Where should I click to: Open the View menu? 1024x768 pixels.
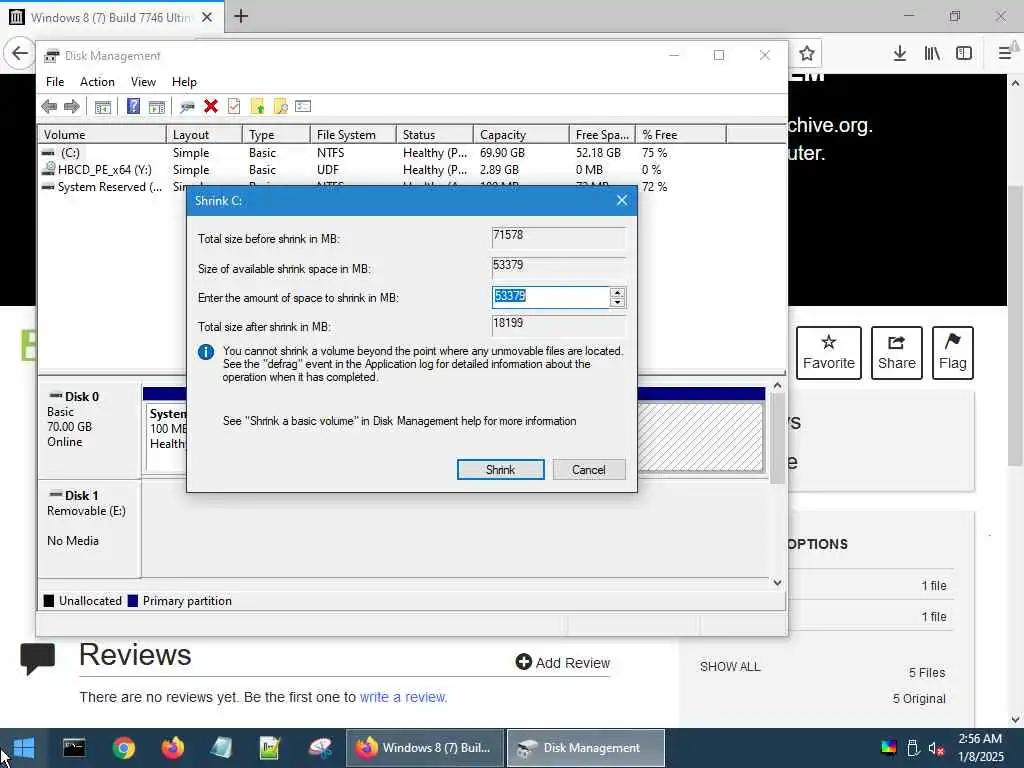pyautogui.click(x=143, y=82)
